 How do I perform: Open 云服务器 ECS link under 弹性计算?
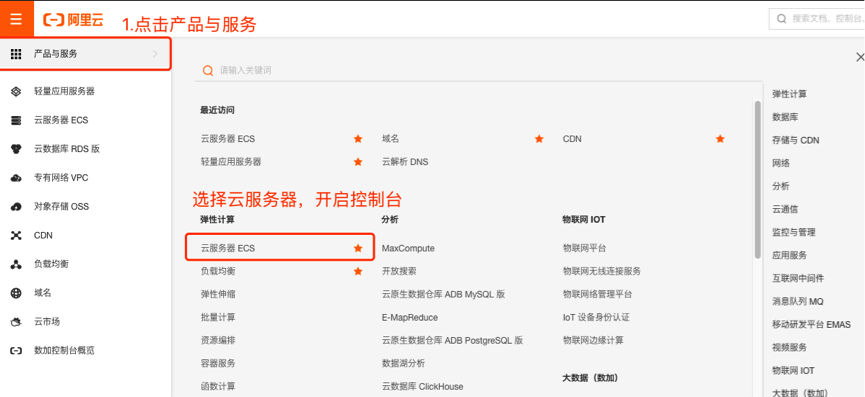tap(228, 249)
